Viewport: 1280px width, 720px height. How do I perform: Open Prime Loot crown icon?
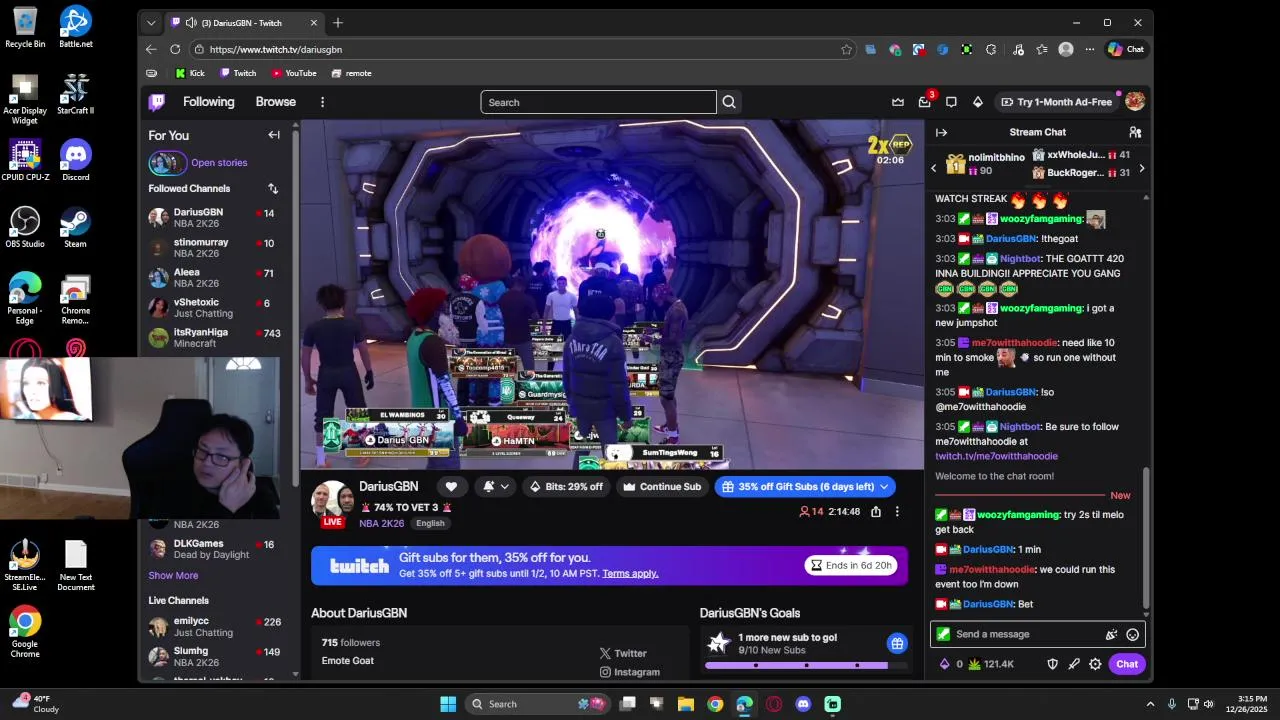click(898, 102)
